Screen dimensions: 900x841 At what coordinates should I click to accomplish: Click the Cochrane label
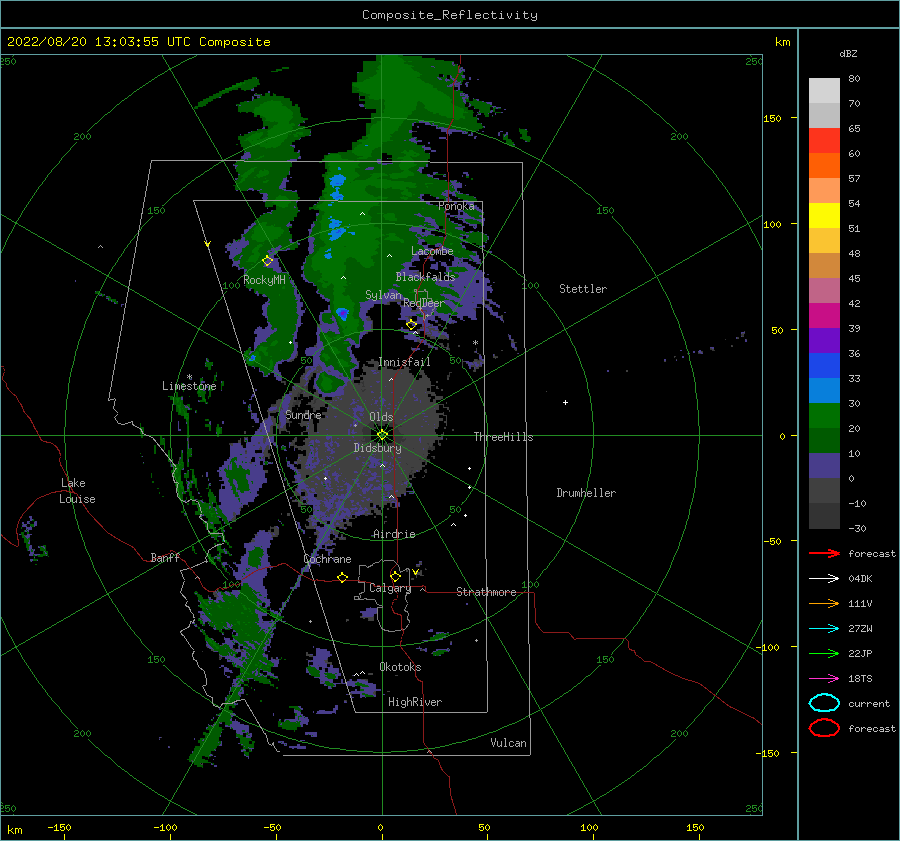[327, 559]
